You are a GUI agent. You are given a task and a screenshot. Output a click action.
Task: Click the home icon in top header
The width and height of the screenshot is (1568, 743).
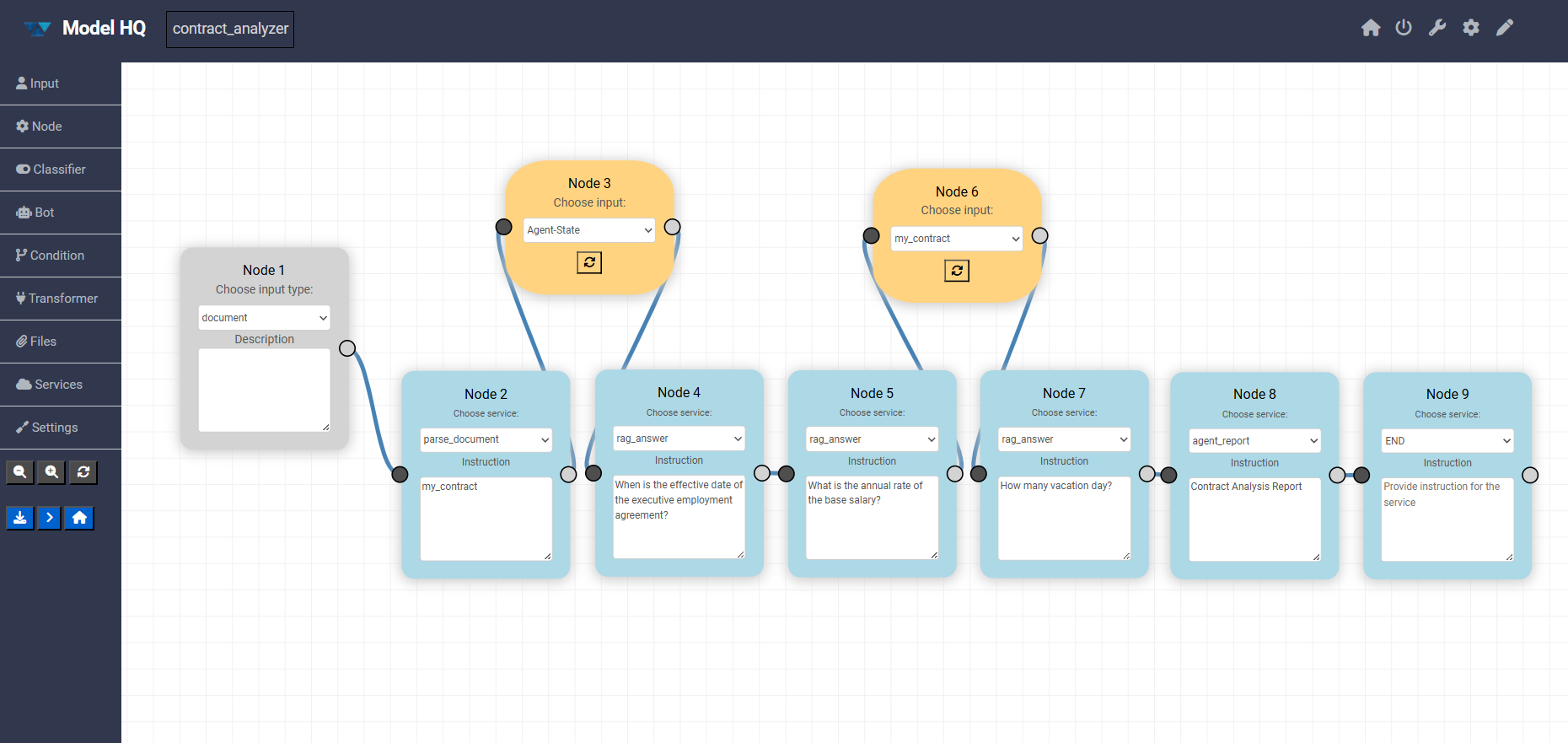pyautogui.click(x=1371, y=28)
